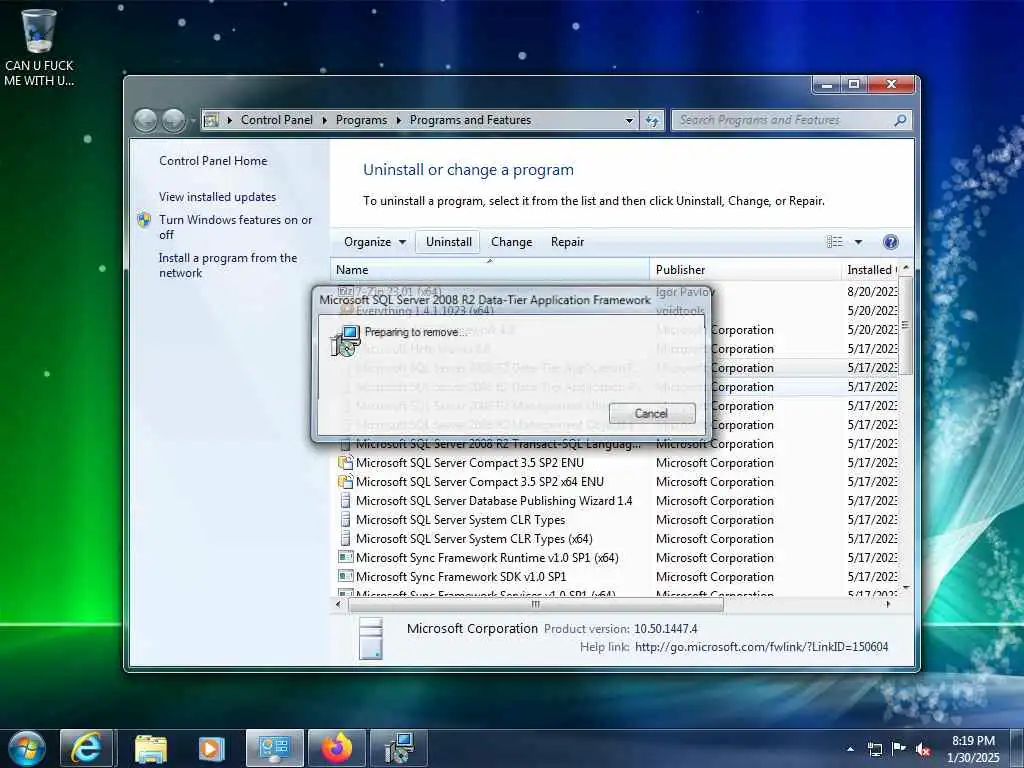Select the installer taskbar button
Image resolution: width=1024 pixels, height=768 pixels.
pyautogui.click(x=399, y=748)
